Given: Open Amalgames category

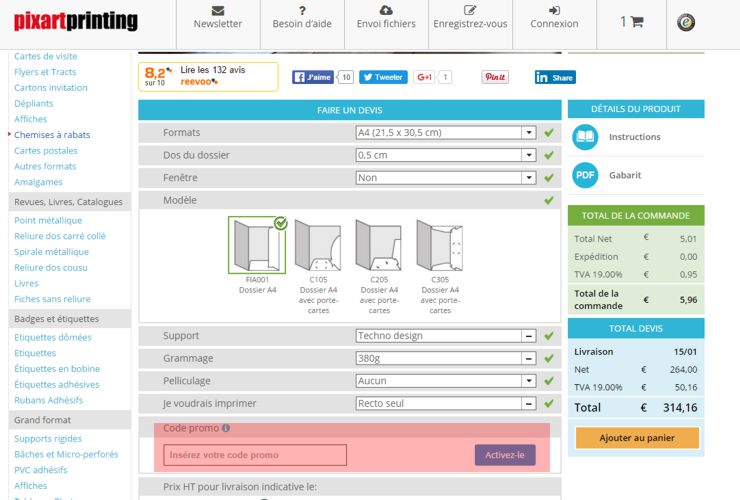Looking at the screenshot, I should 38,182.
